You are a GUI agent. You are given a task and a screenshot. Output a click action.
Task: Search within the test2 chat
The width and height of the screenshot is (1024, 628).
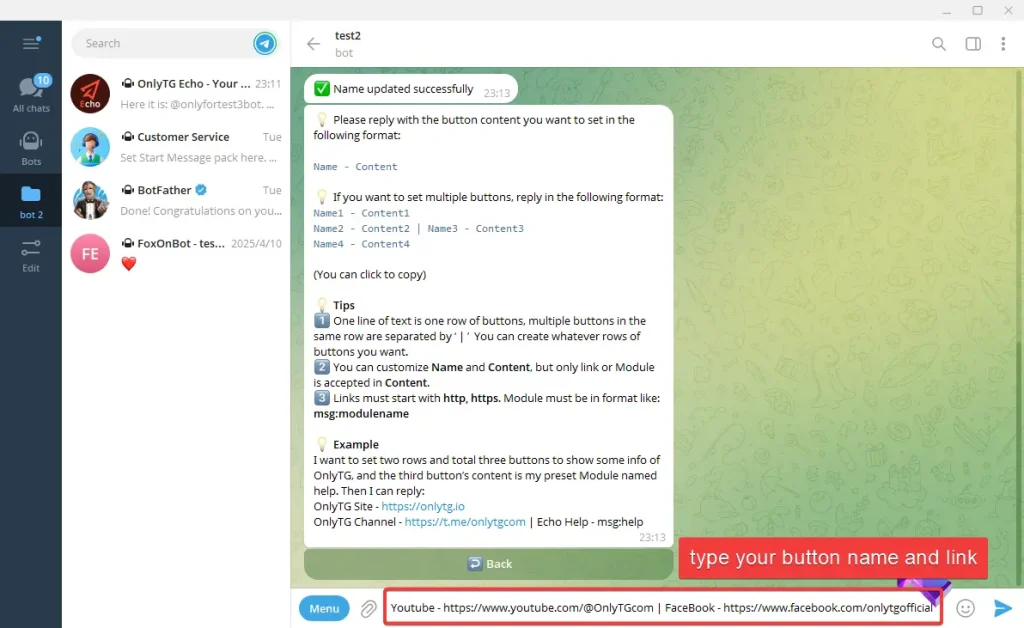pos(938,44)
